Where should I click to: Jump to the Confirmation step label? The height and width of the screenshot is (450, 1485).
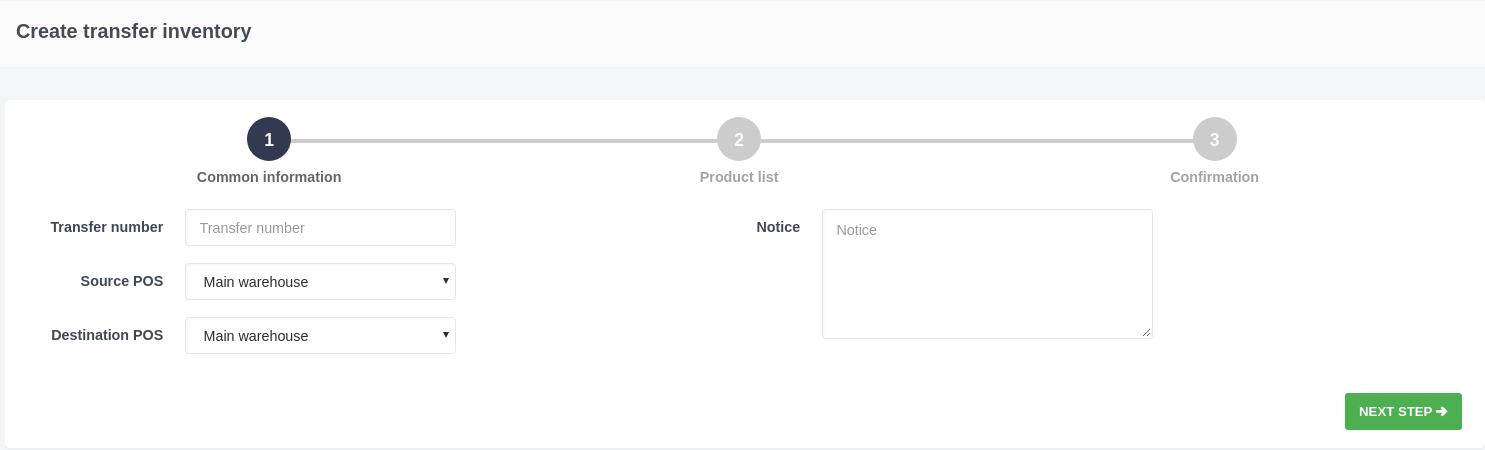click(1214, 177)
